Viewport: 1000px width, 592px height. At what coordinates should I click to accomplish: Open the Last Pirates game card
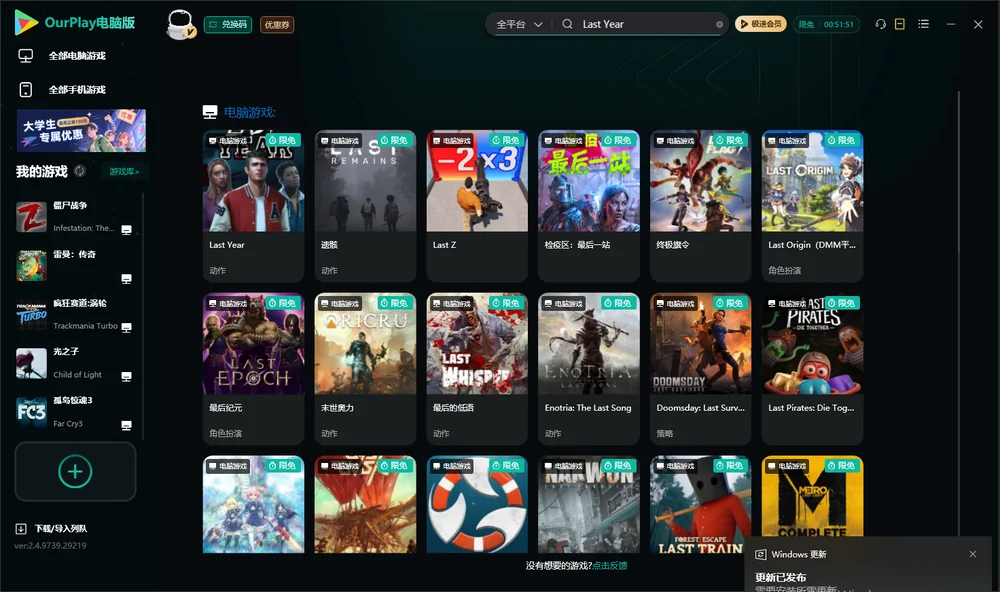click(x=812, y=368)
